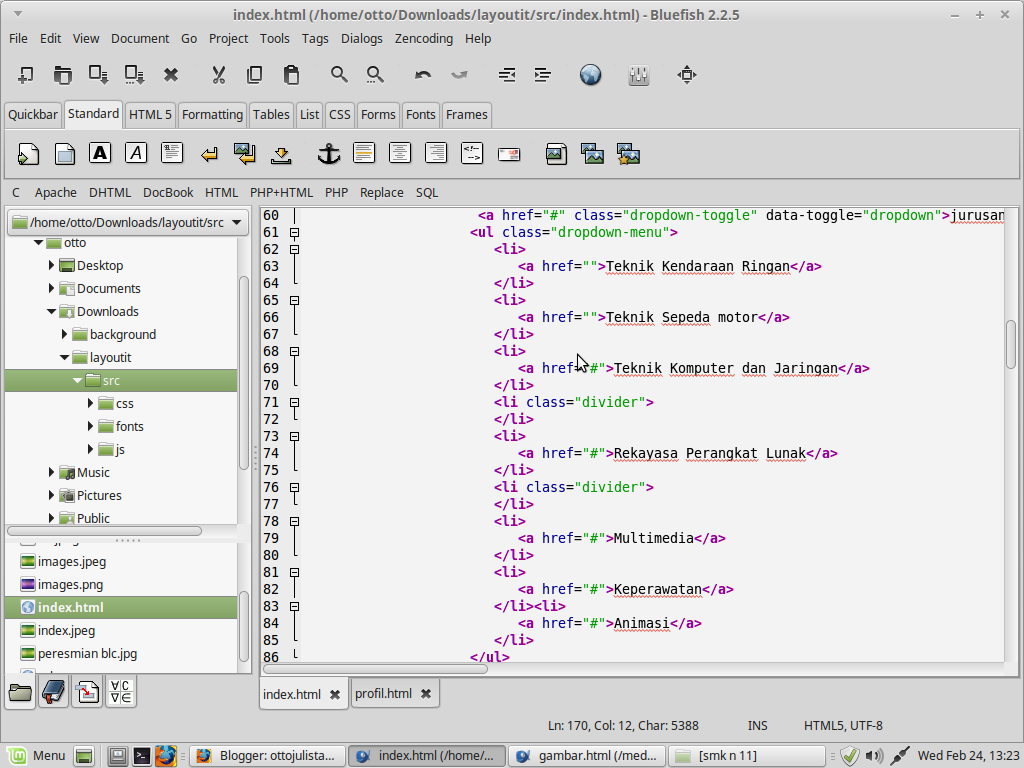
Task: Switch to the HTML 5 toolbar tab
Action: [x=150, y=114]
